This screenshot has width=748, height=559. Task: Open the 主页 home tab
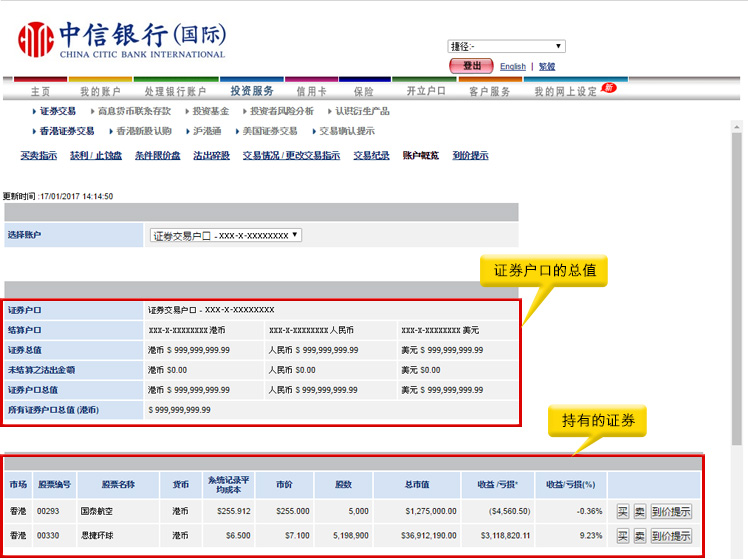tap(40, 91)
